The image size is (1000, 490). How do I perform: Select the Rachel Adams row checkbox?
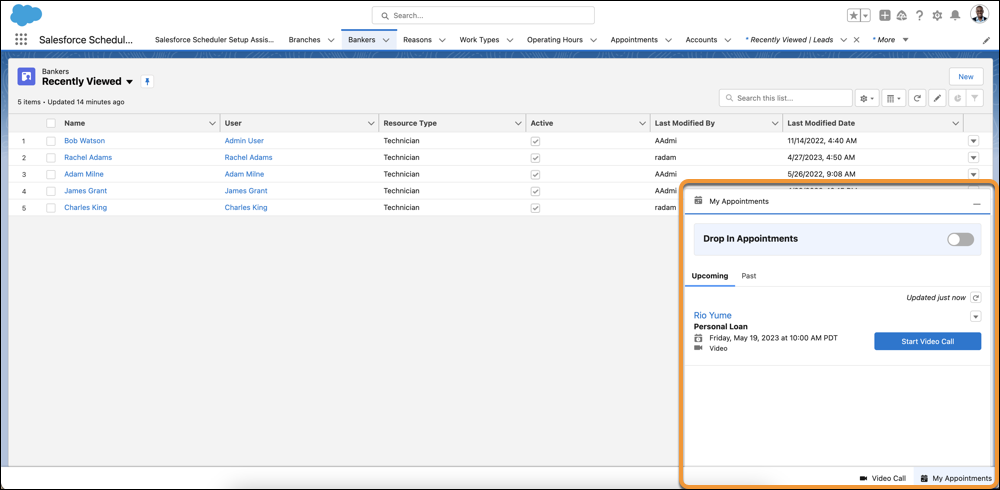click(51, 158)
